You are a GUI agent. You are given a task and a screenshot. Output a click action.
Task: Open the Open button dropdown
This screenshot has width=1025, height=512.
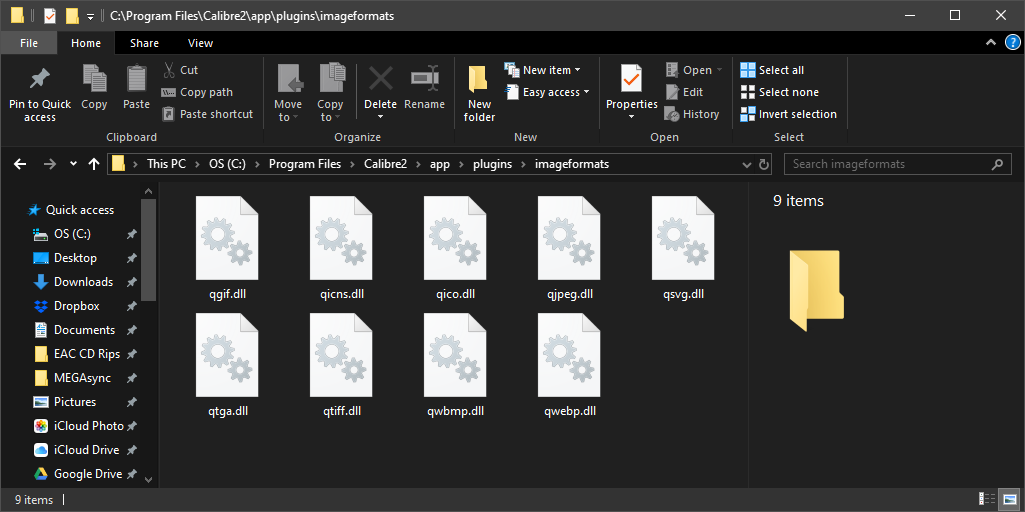(720, 70)
